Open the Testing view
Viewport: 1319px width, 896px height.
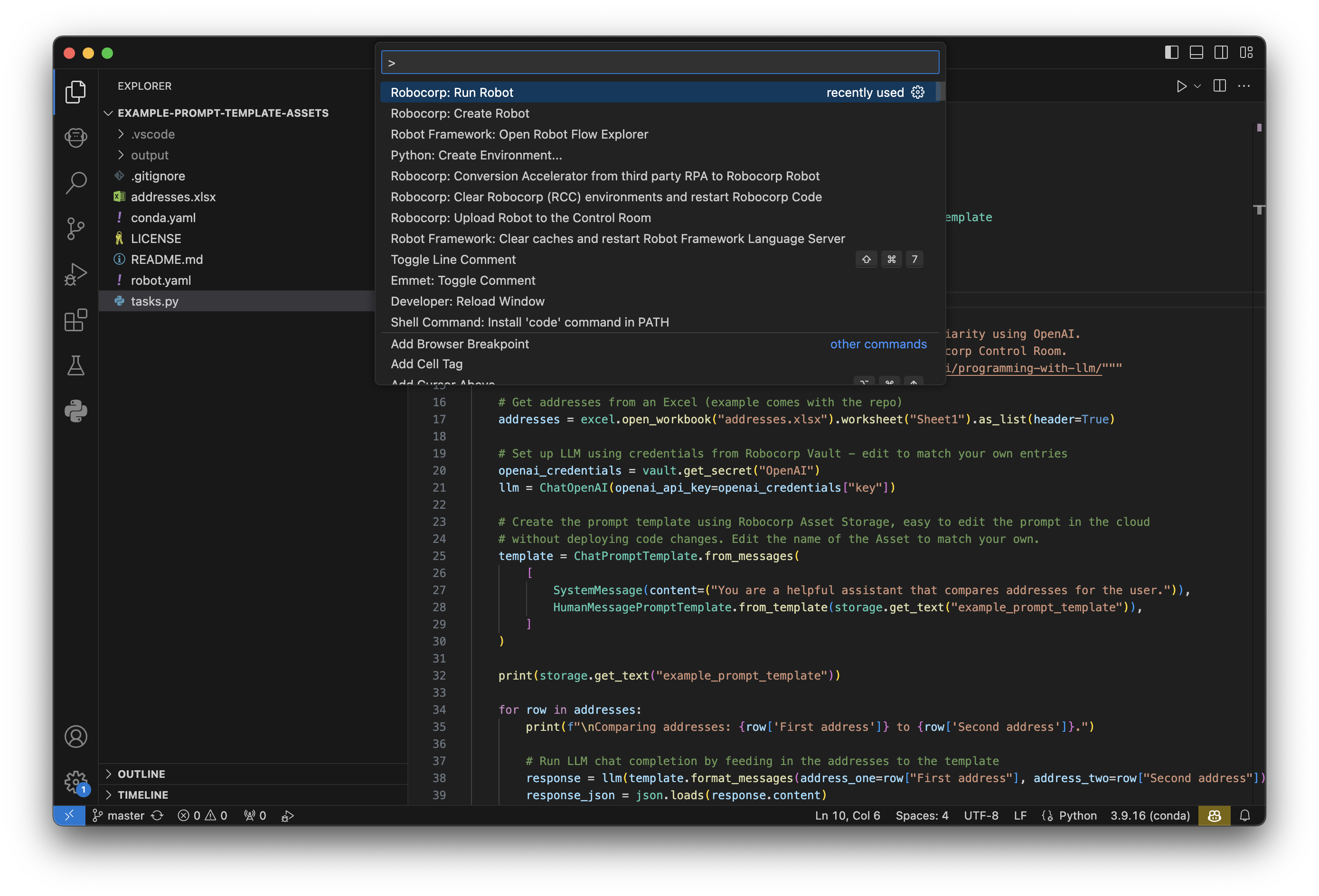(75, 365)
